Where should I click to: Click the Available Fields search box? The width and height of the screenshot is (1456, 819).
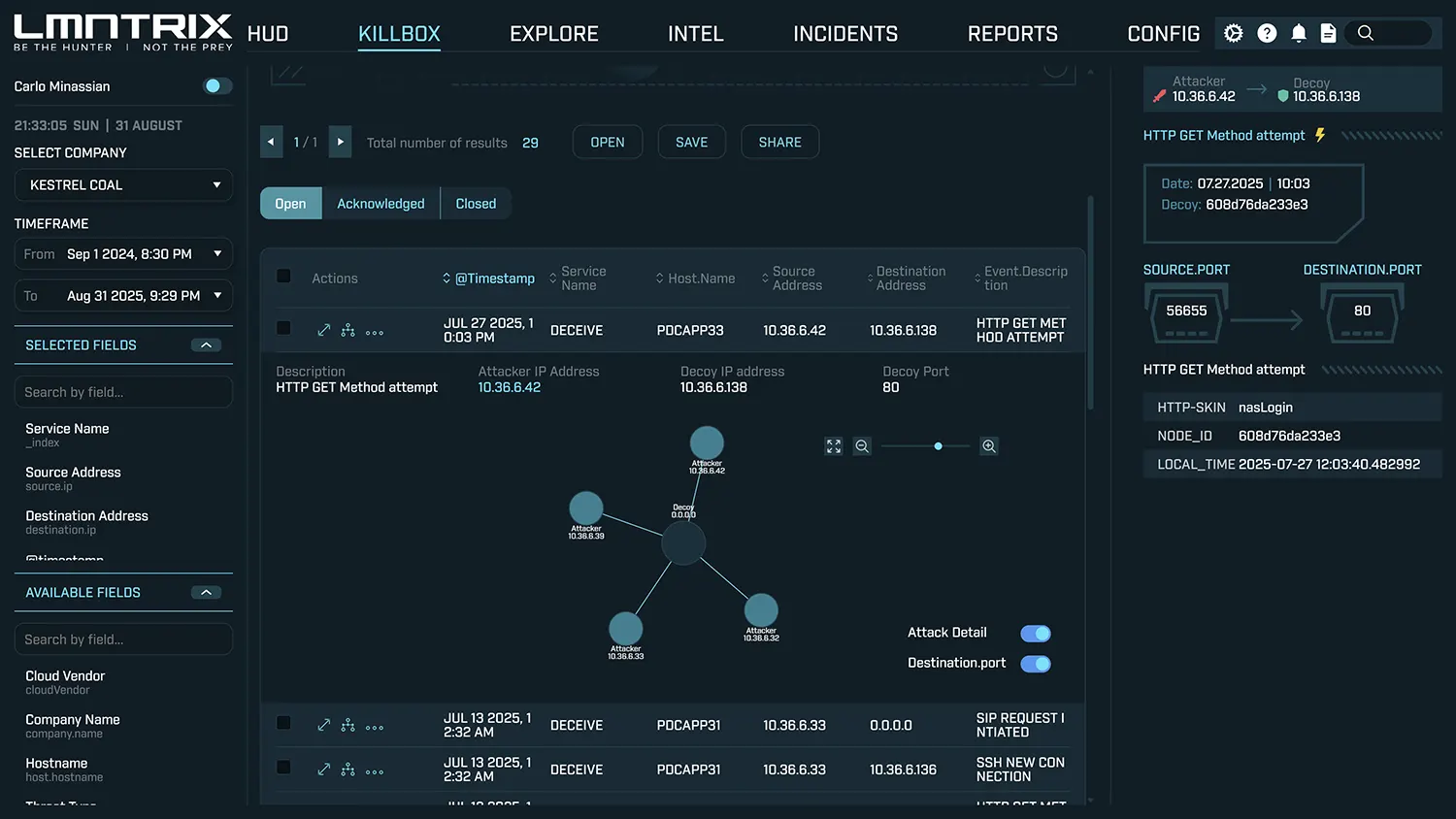[x=123, y=639]
